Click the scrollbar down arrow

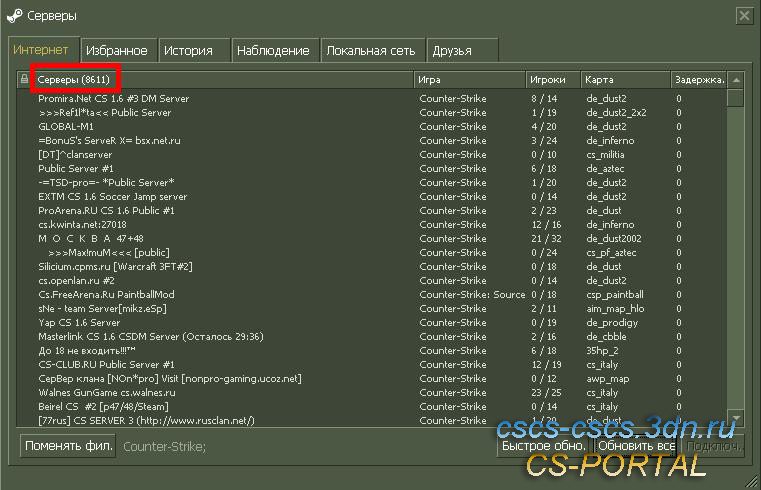736,420
